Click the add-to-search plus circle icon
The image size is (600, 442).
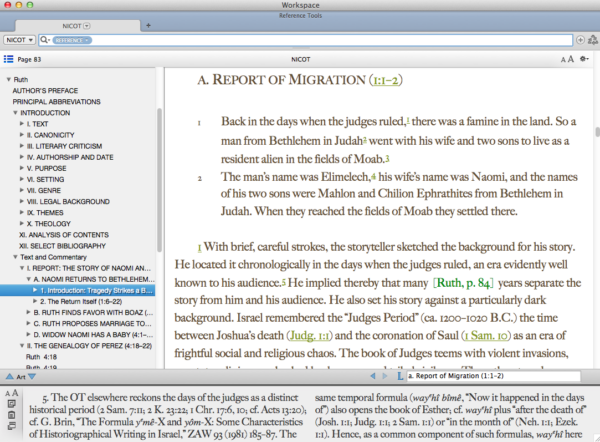coord(580,40)
